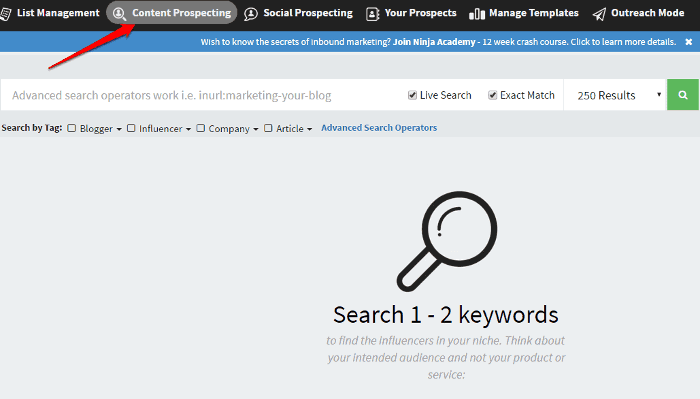Go to Manage Templates tab
This screenshot has height=399, width=700.
tap(524, 13)
